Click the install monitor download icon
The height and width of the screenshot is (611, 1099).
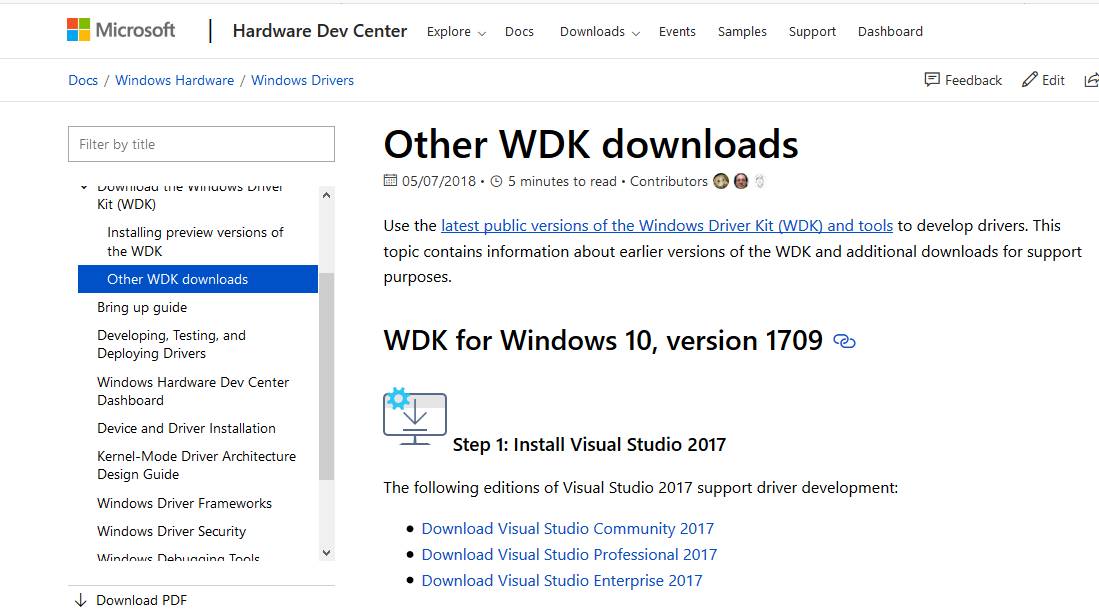(415, 416)
